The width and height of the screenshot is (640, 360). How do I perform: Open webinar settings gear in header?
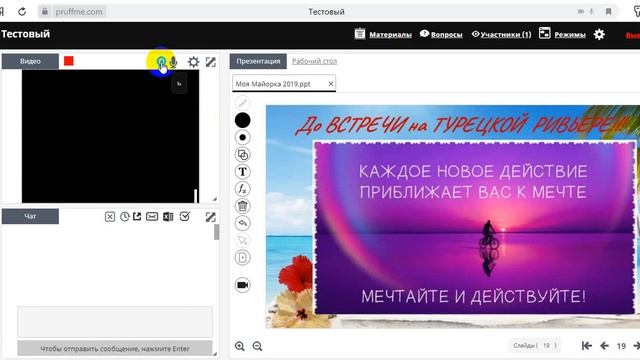[x=599, y=35]
